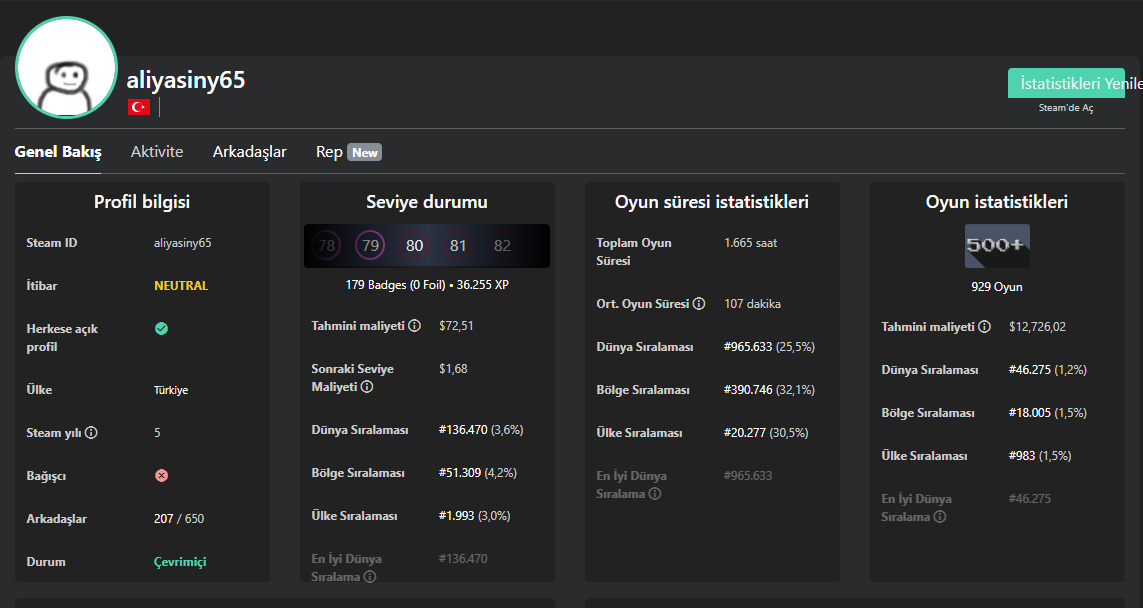Show info for Sonraki Seviye Maliyeti
This screenshot has height=608, width=1143.
(367, 387)
